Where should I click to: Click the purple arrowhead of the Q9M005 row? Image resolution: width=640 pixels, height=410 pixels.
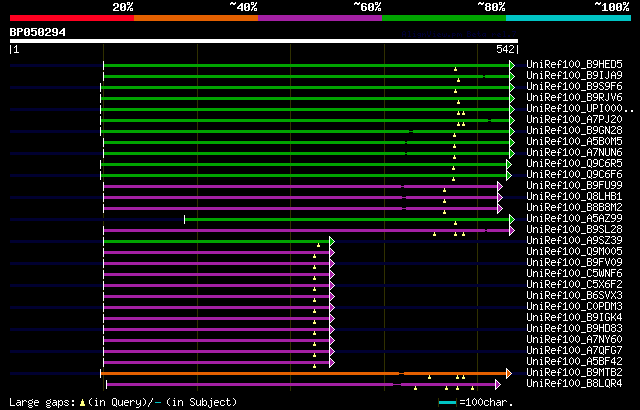point(332,253)
